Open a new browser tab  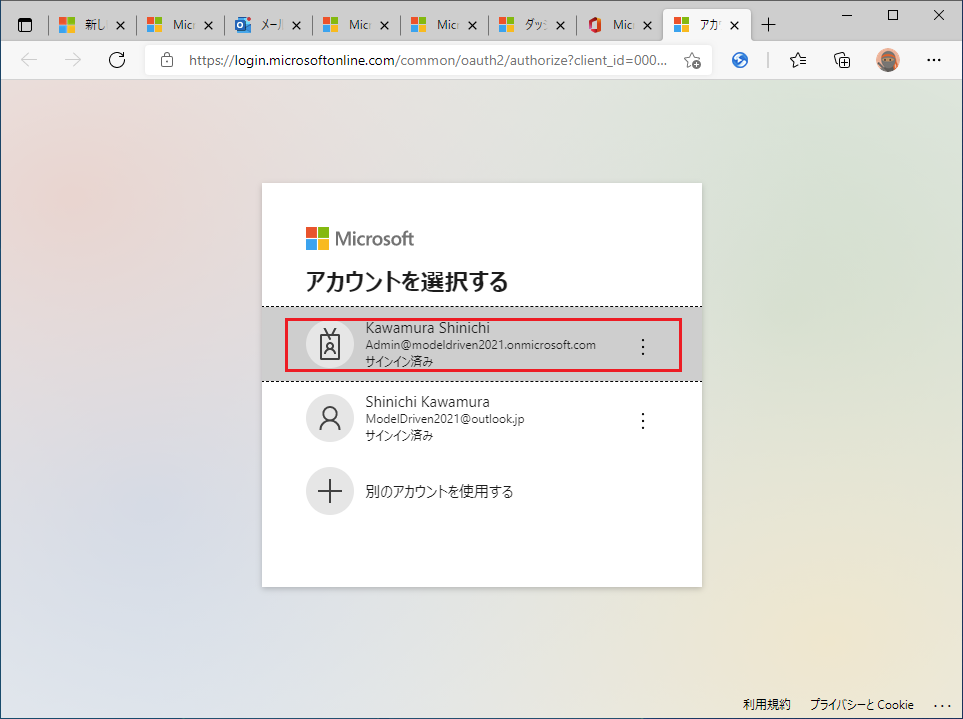click(x=768, y=25)
